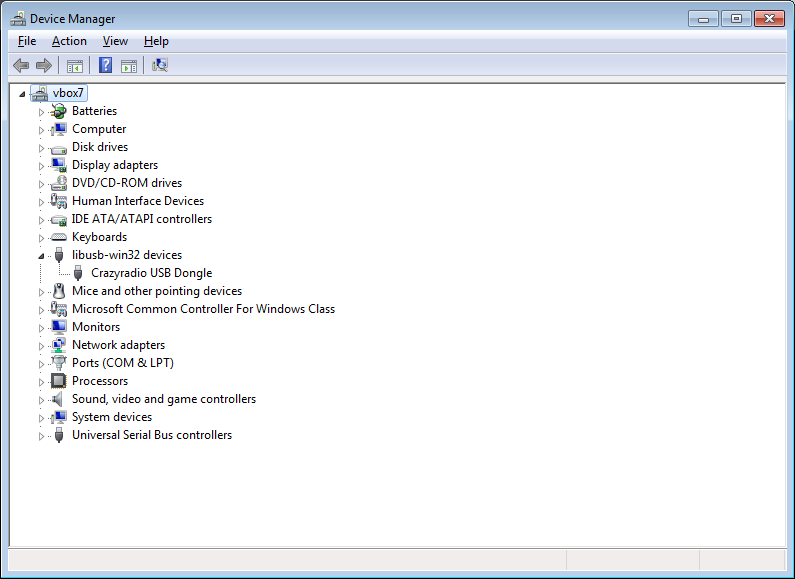Toggle the Show/Hide Console Tree toolbar icon
The height and width of the screenshot is (579, 795).
74,66
